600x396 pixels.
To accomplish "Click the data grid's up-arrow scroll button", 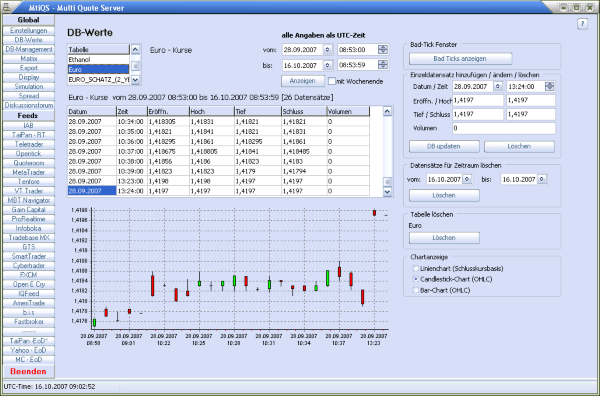I will click(387, 111).
